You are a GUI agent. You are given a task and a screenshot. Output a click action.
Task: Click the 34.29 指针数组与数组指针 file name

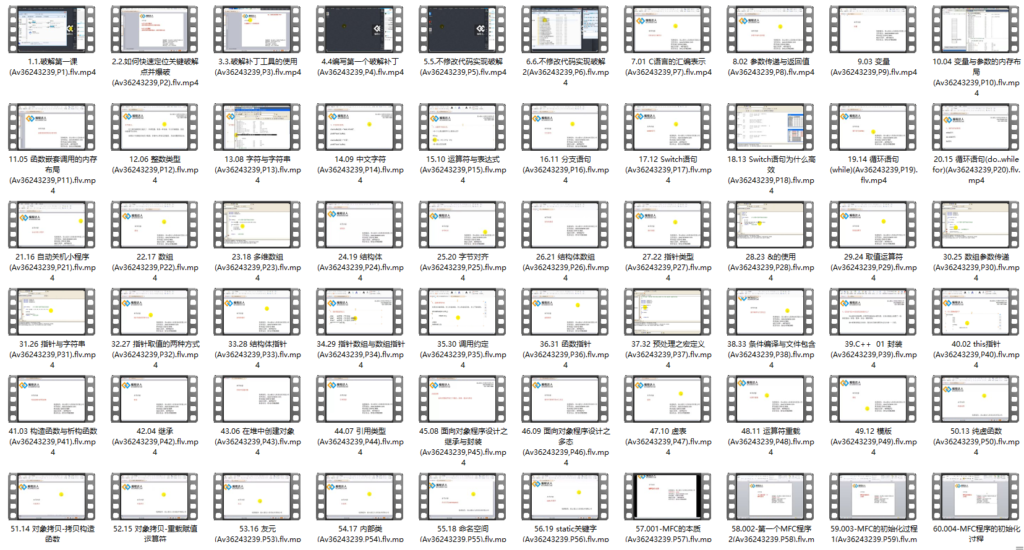tap(360, 354)
